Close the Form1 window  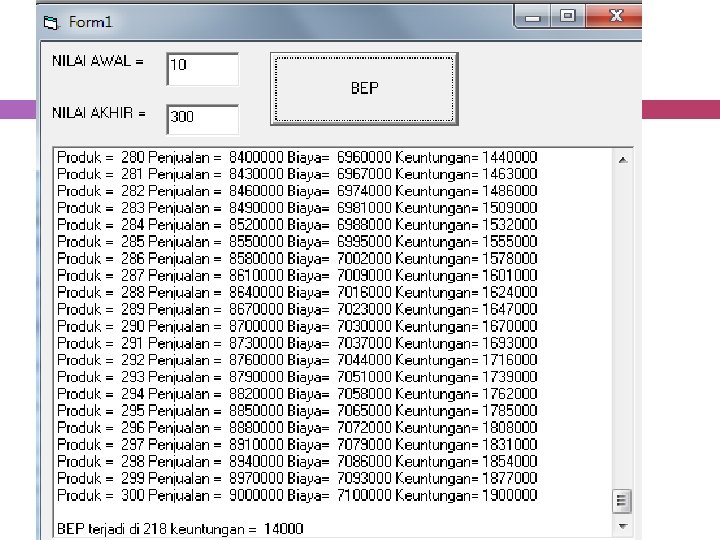coord(615,17)
